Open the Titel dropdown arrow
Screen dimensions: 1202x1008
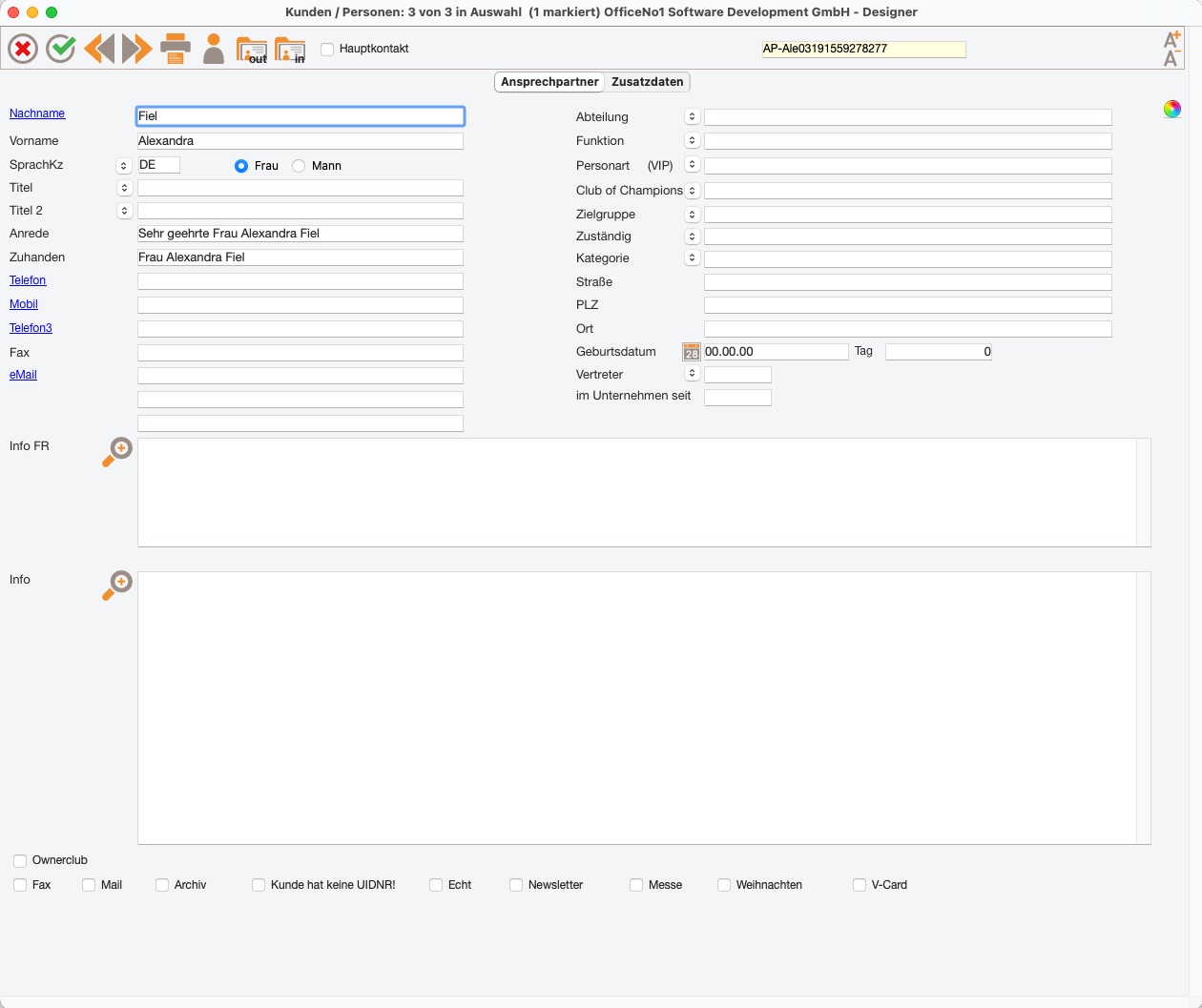124,188
